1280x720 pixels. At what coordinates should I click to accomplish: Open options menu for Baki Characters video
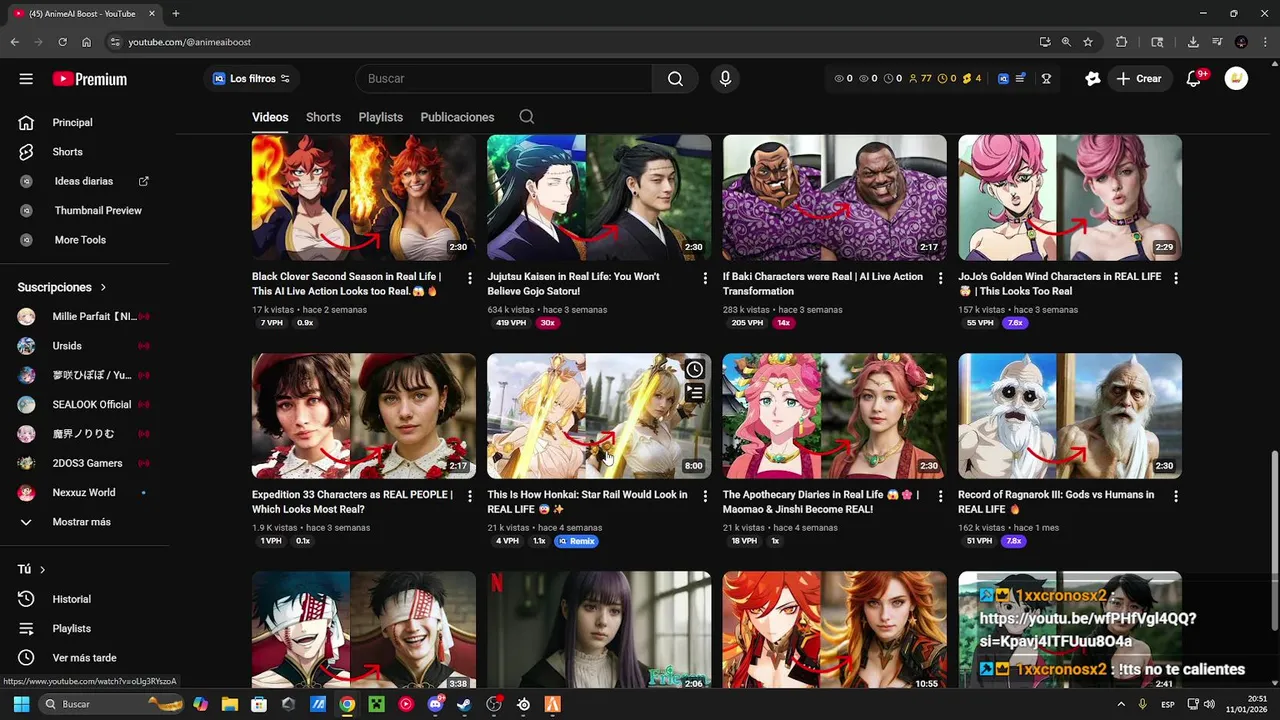pos(940,279)
